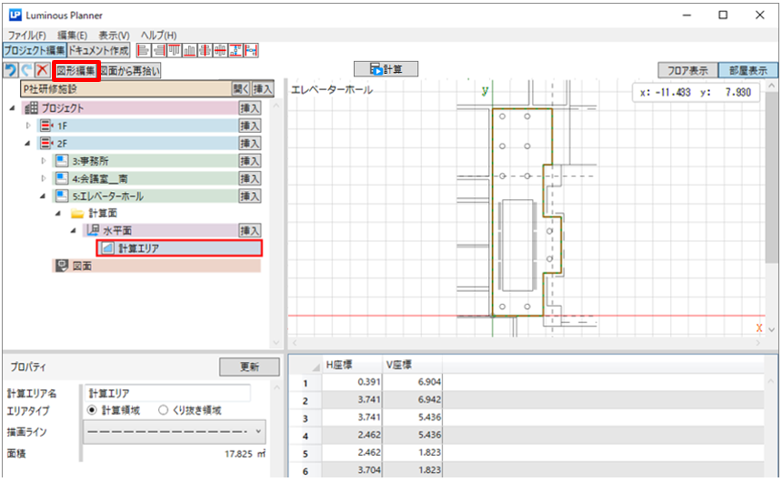Click the 更新 update button
This screenshot has height=482, width=784.
pos(243,367)
